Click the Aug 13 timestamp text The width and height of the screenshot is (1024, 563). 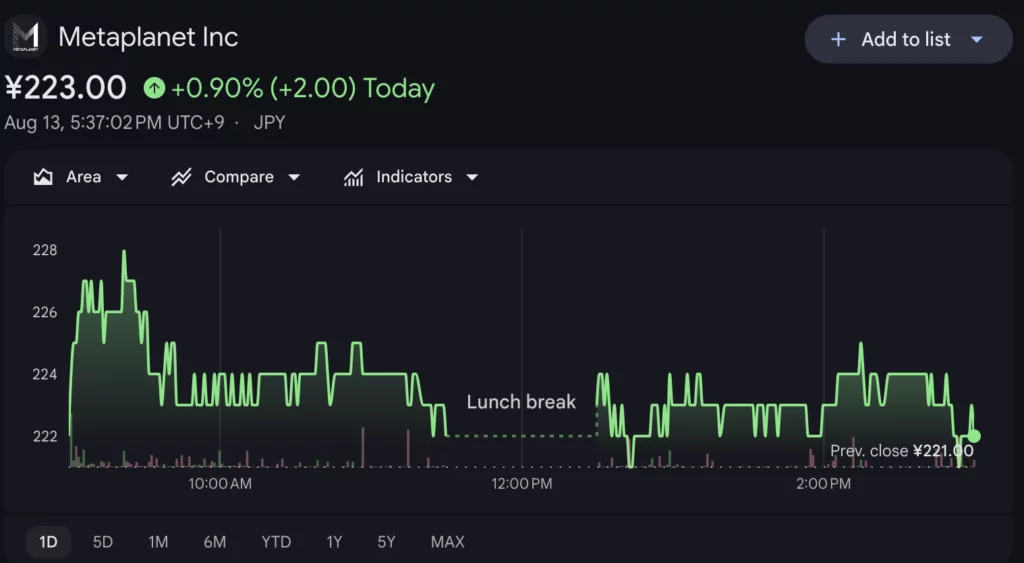[114, 123]
